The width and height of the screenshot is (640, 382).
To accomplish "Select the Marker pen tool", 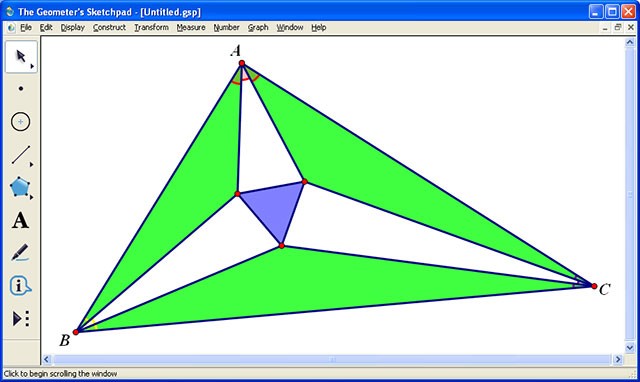I will tap(20, 253).
